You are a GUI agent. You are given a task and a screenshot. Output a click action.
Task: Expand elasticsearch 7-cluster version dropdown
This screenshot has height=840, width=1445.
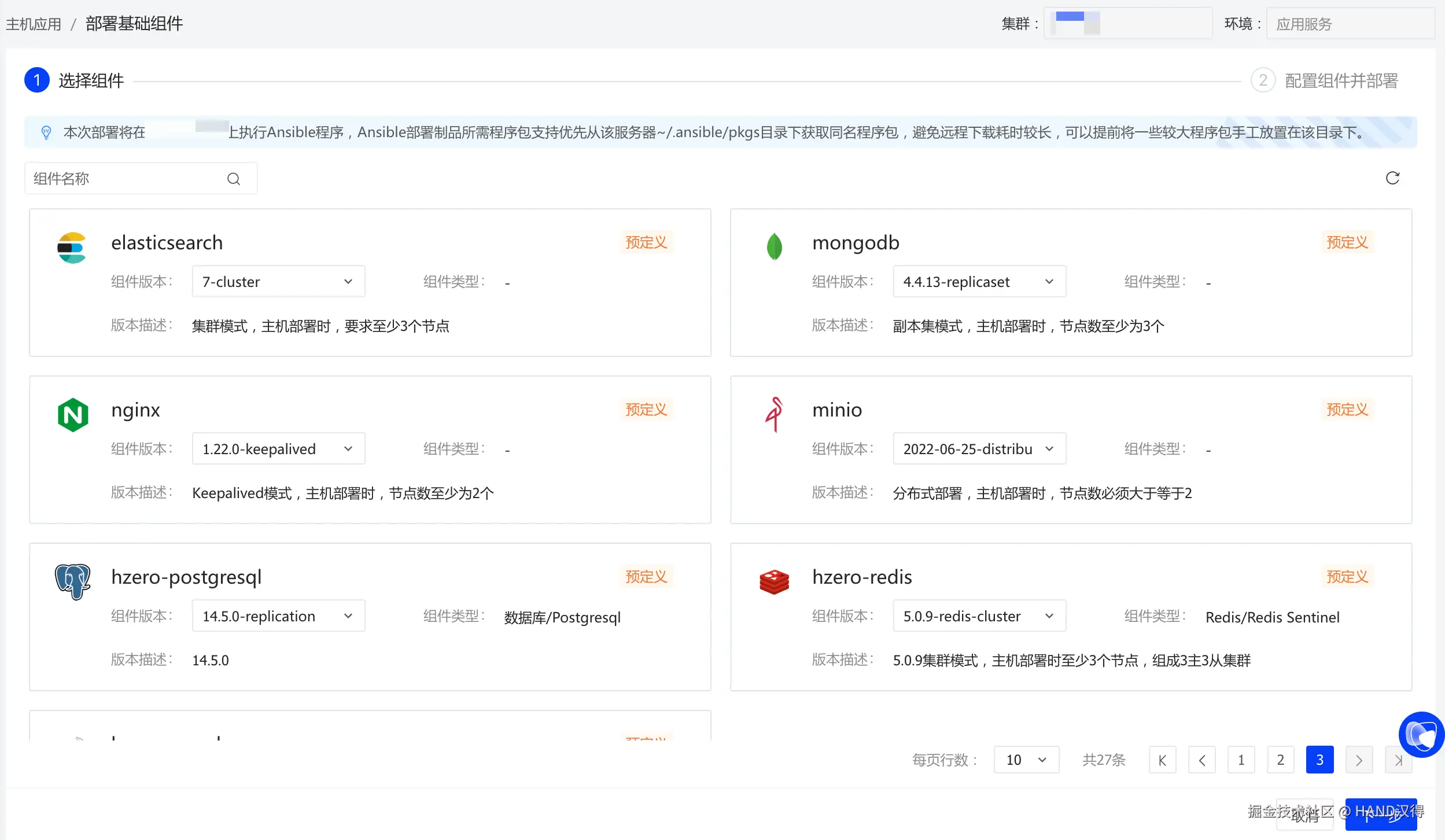coord(278,282)
